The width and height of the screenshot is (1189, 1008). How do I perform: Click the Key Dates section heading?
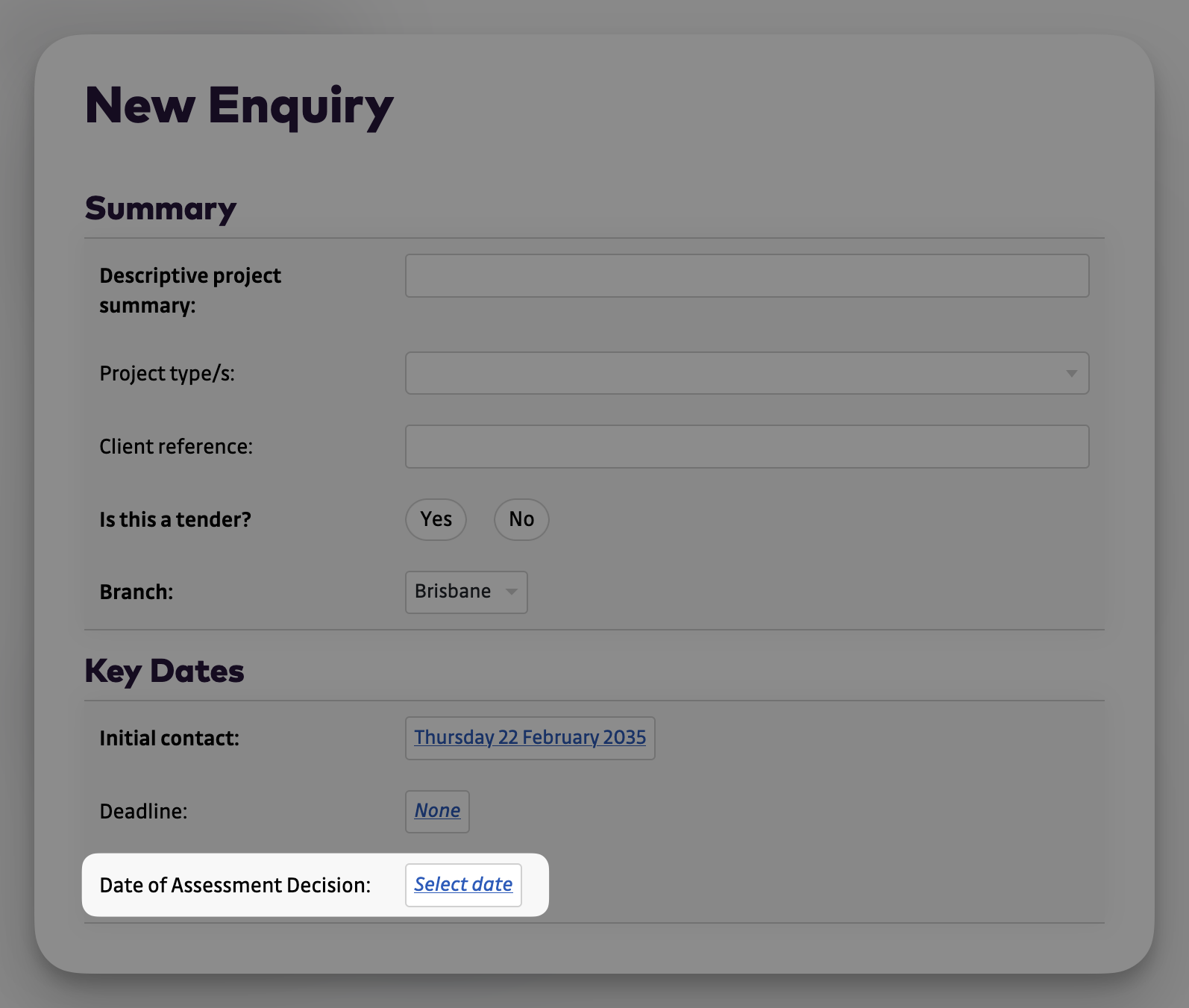point(164,670)
